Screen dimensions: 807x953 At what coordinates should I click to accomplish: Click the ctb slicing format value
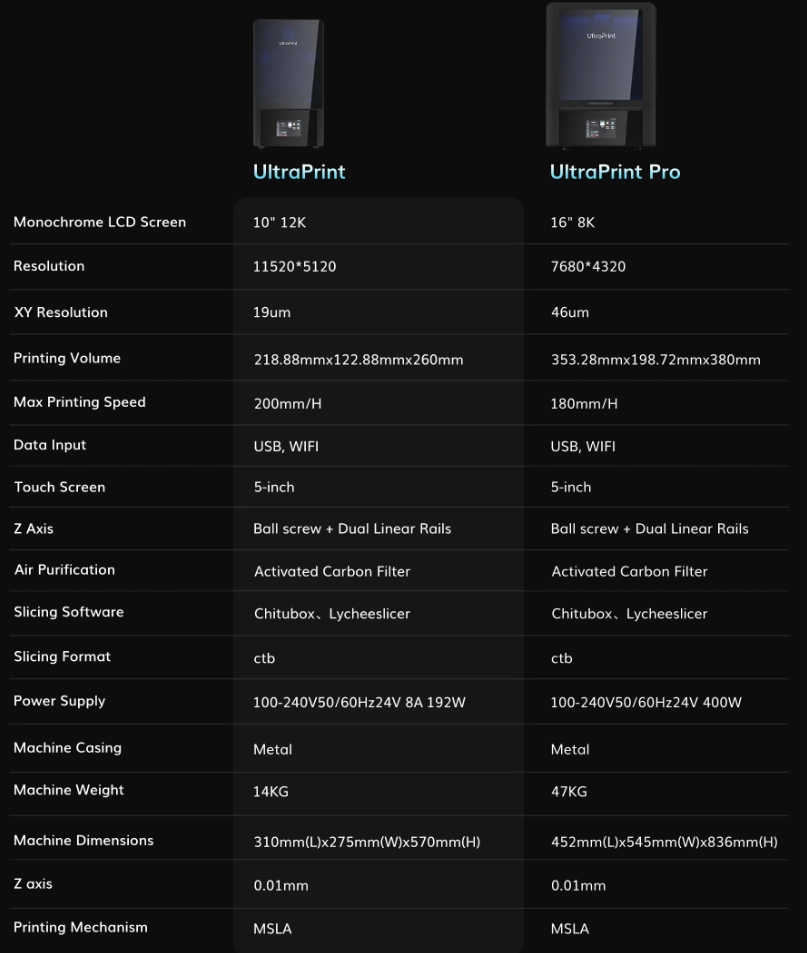point(263,658)
